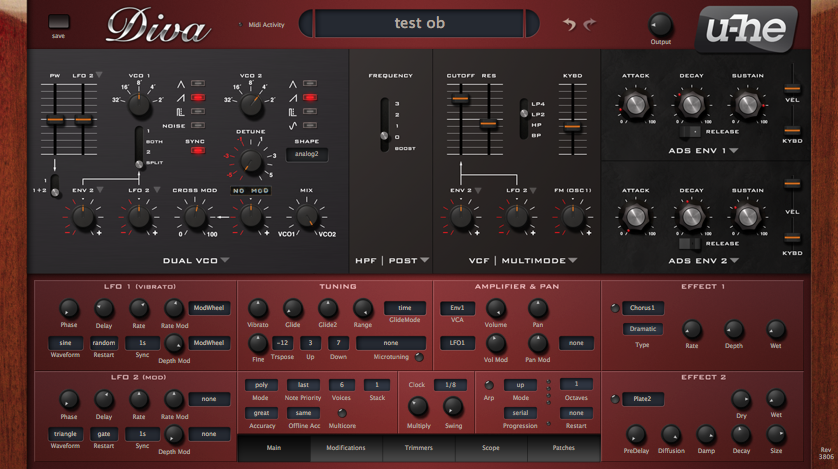This screenshot has height=469, width=838.
Task: Adjust the HPF Frequency switch slider
Action: (x=384, y=136)
